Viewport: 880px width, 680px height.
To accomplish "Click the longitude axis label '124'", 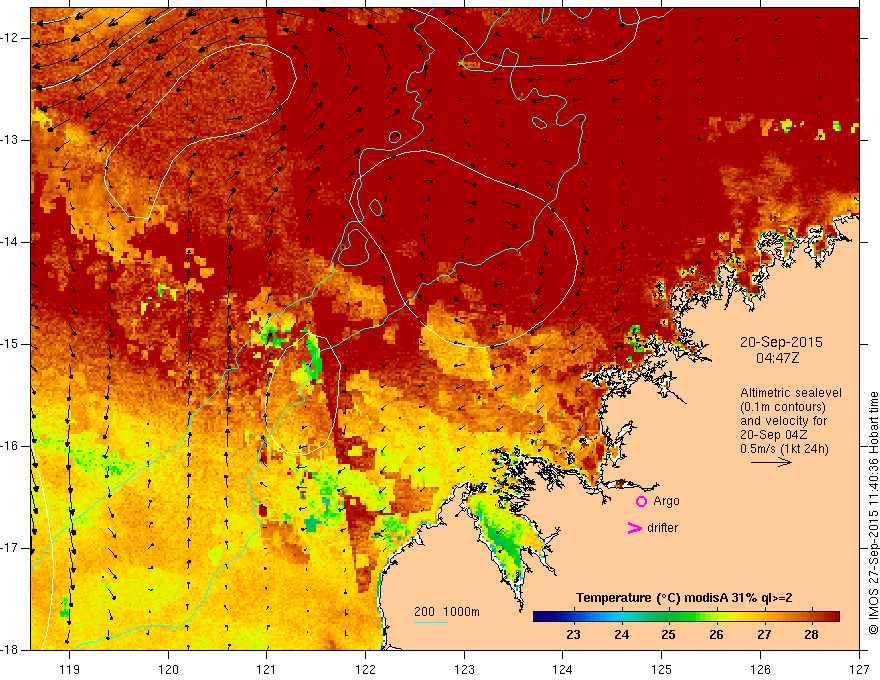I will pyautogui.click(x=563, y=669).
